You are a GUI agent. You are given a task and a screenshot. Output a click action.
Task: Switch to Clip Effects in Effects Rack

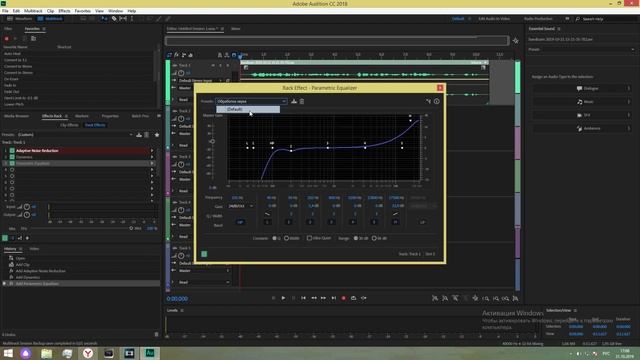point(69,125)
